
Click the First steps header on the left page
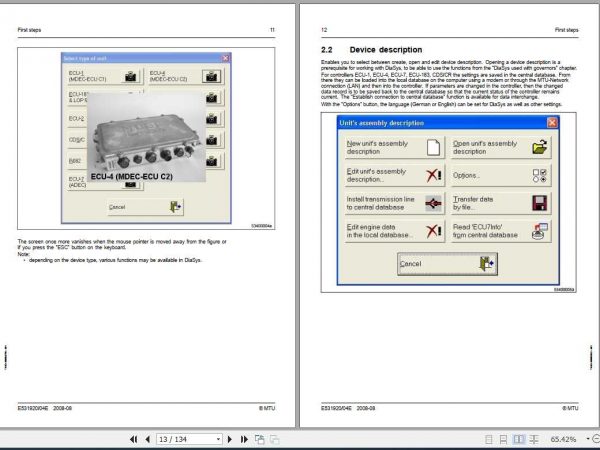(29, 30)
